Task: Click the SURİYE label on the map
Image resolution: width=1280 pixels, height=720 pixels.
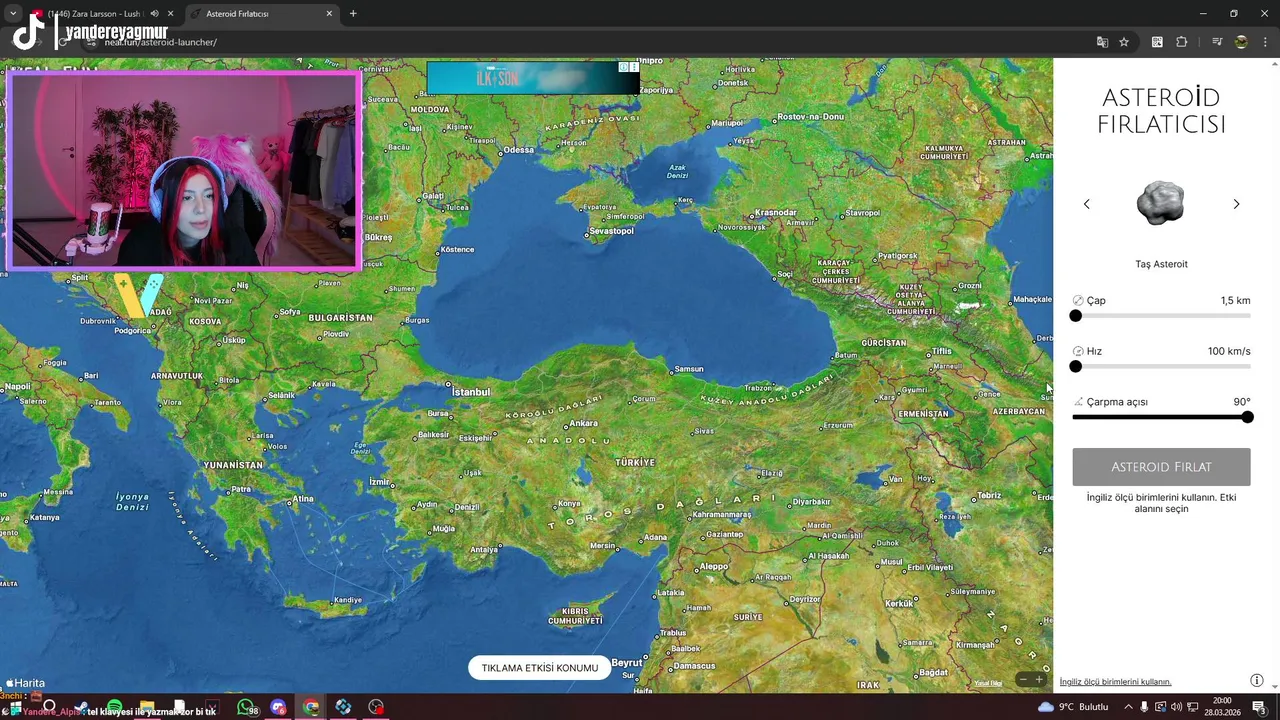Action: click(748, 617)
